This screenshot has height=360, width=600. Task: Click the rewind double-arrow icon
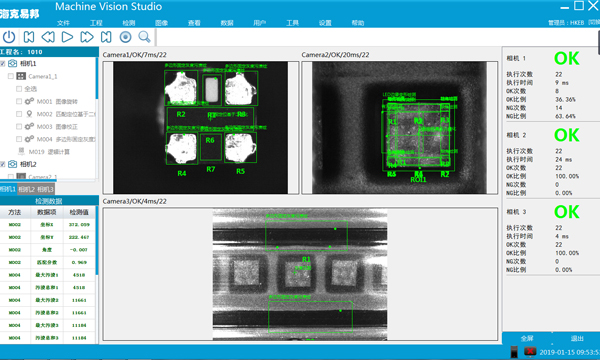[48, 37]
